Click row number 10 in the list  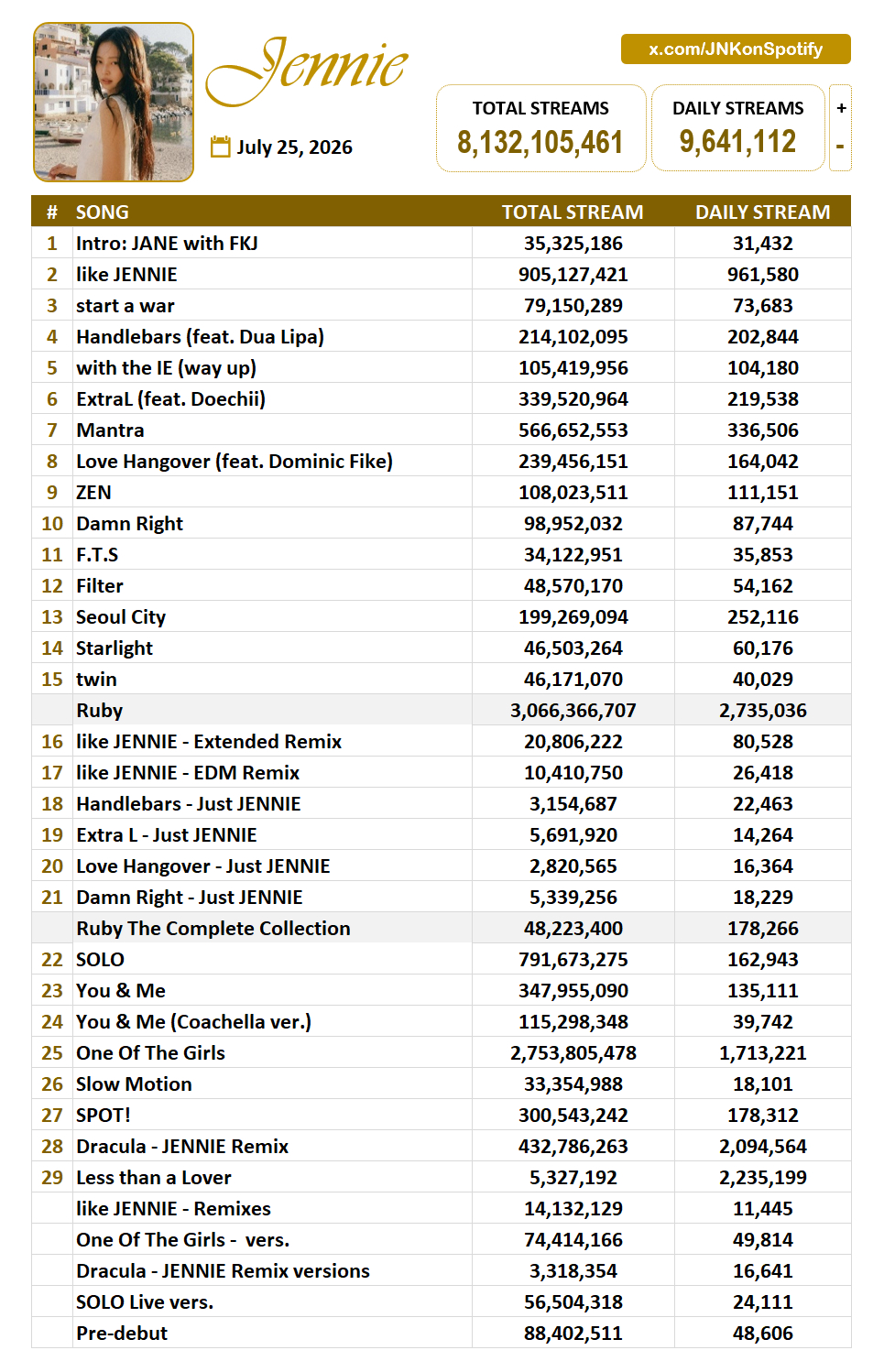pyautogui.click(x=52, y=523)
